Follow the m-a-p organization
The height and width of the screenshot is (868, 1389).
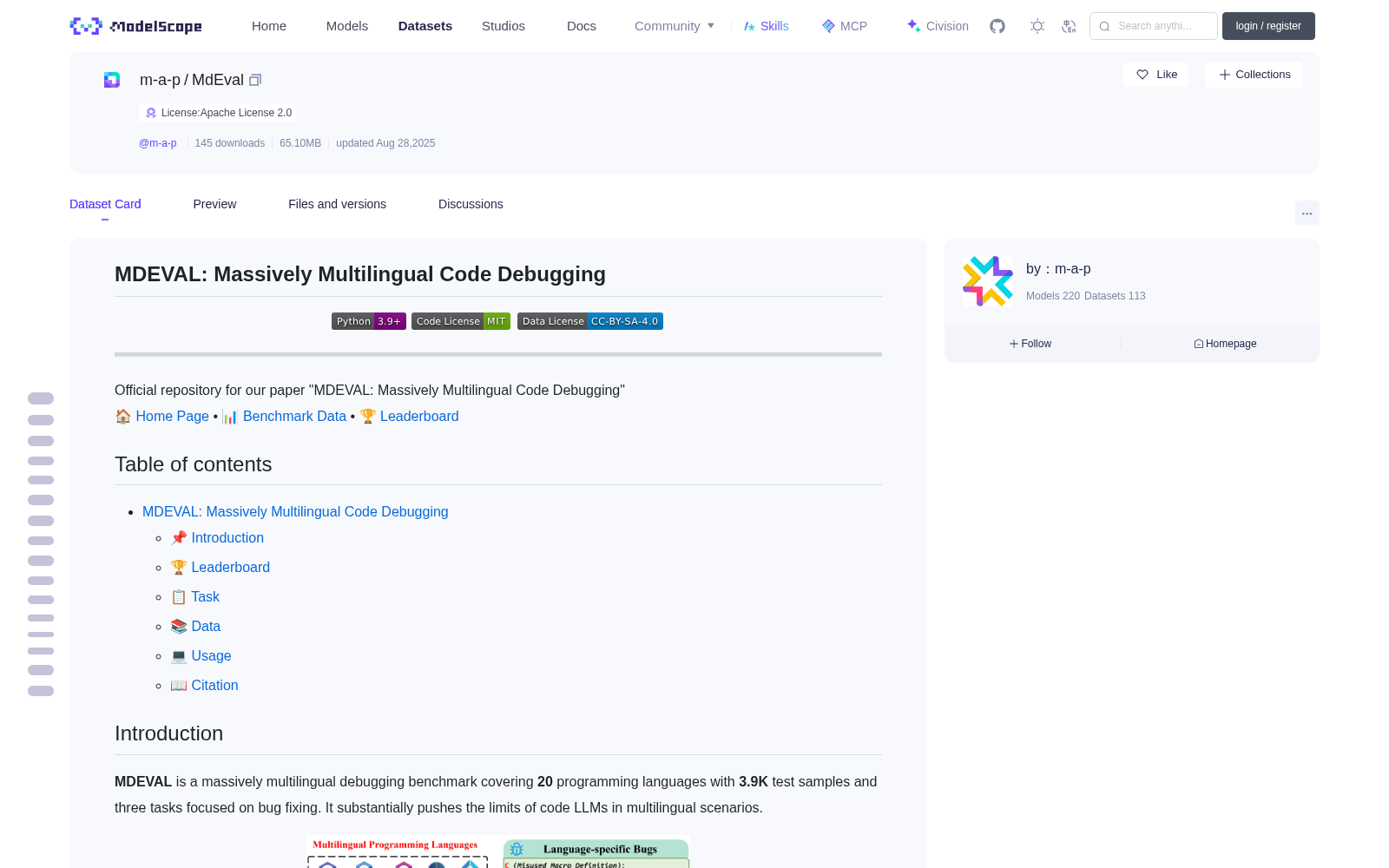point(1030,344)
